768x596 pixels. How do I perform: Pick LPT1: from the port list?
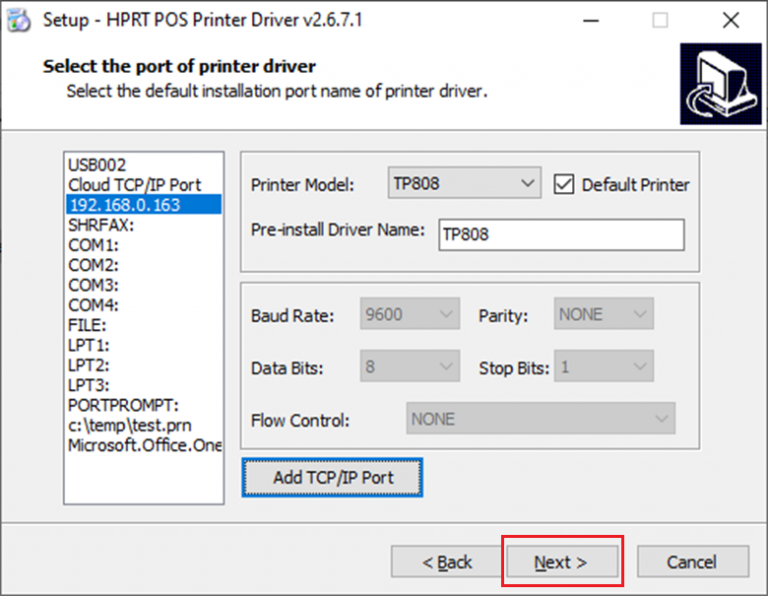click(x=89, y=345)
